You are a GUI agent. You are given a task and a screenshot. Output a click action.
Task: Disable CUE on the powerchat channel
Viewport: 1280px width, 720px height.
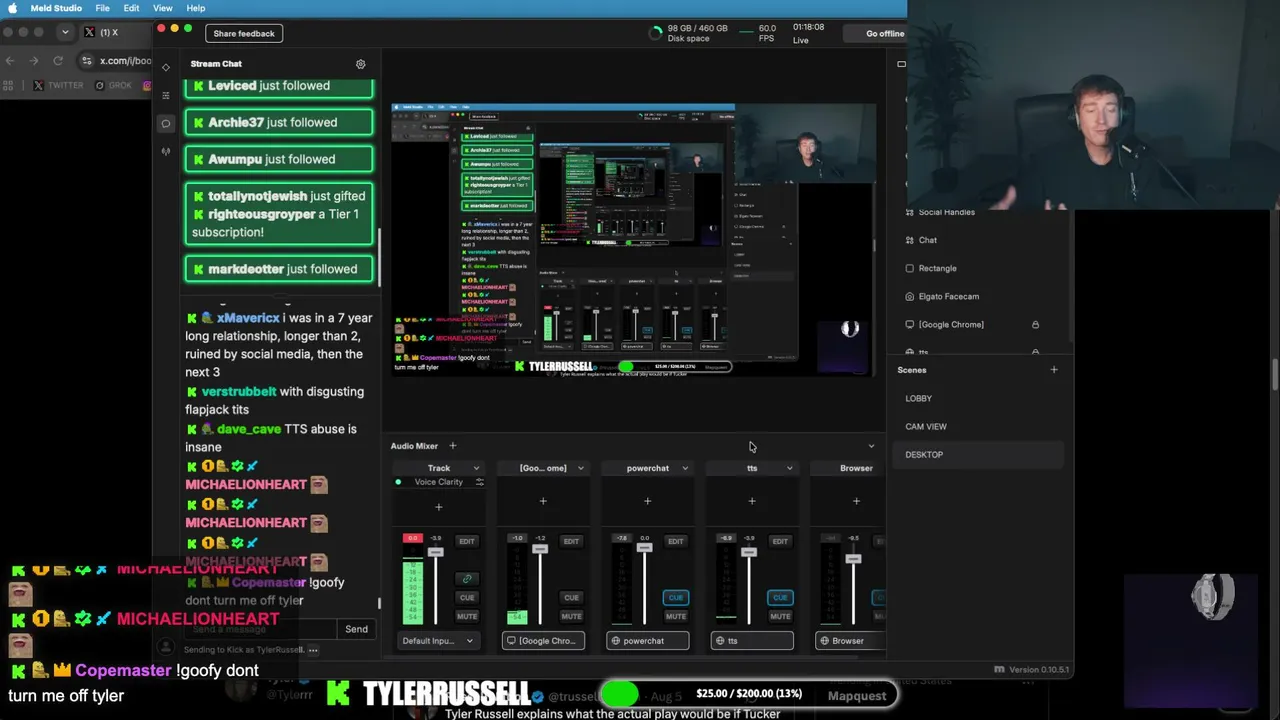click(x=676, y=598)
